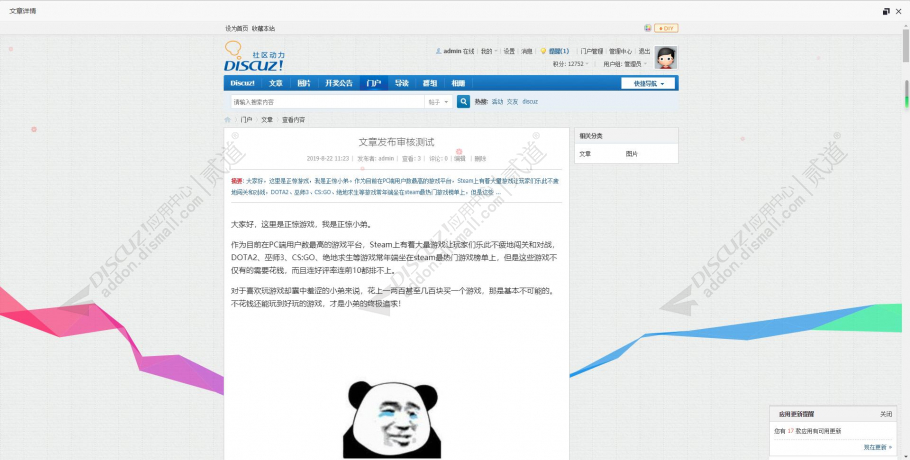Open the 提醒(1) notification link
The image size is (910, 460).
coord(559,51)
